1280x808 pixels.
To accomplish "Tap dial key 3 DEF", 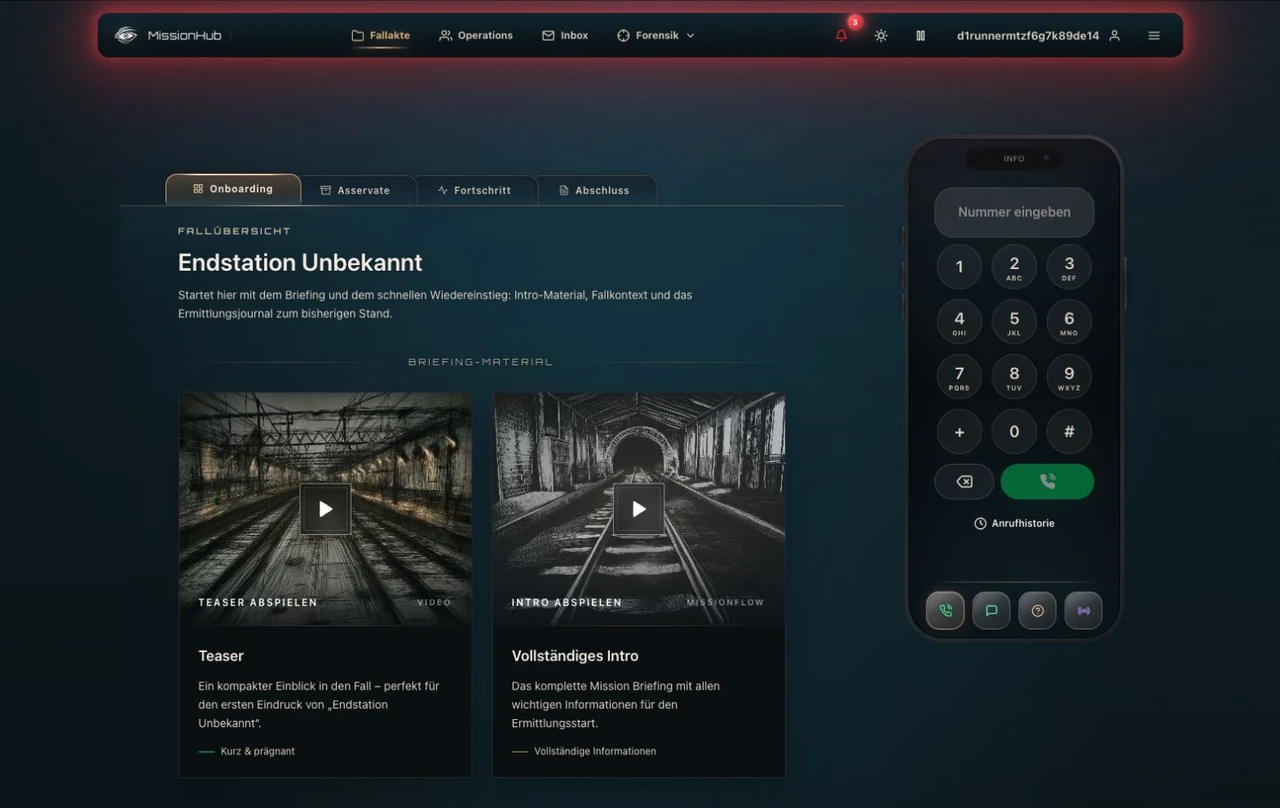I will [x=1069, y=267].
